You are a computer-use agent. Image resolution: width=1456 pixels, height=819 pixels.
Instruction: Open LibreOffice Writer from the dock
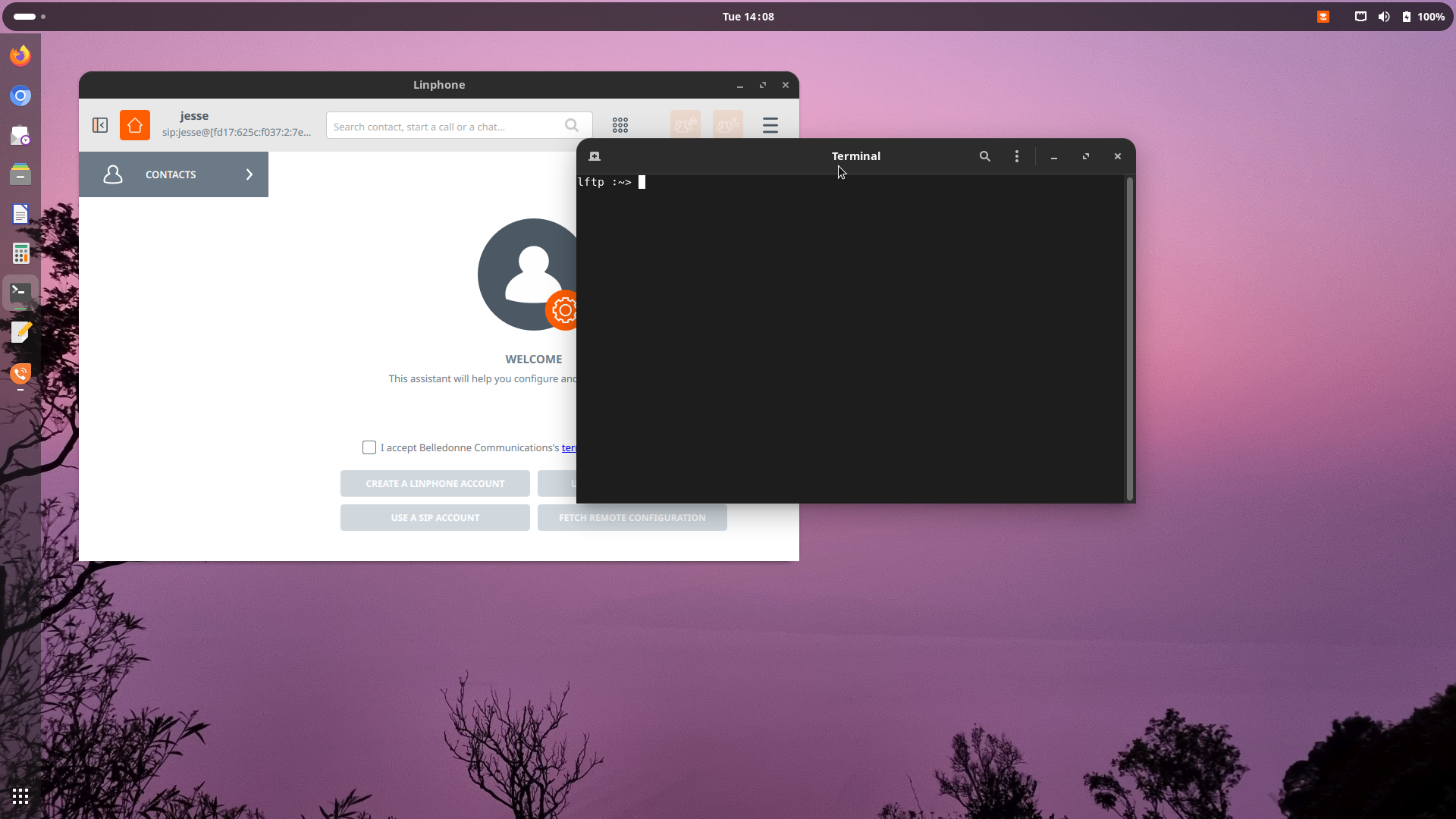point(20,214)
